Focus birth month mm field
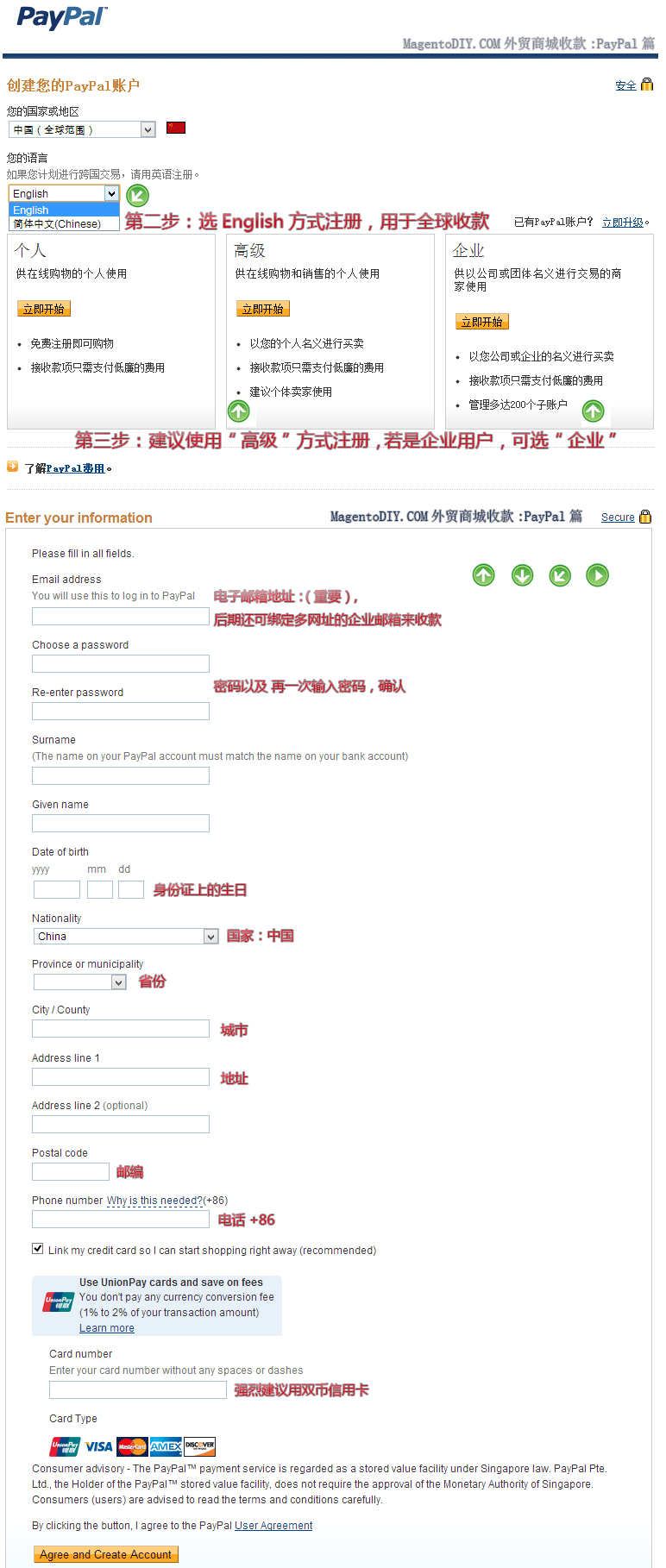Screen dimensions: 666x1568 (x=100, y=889)
